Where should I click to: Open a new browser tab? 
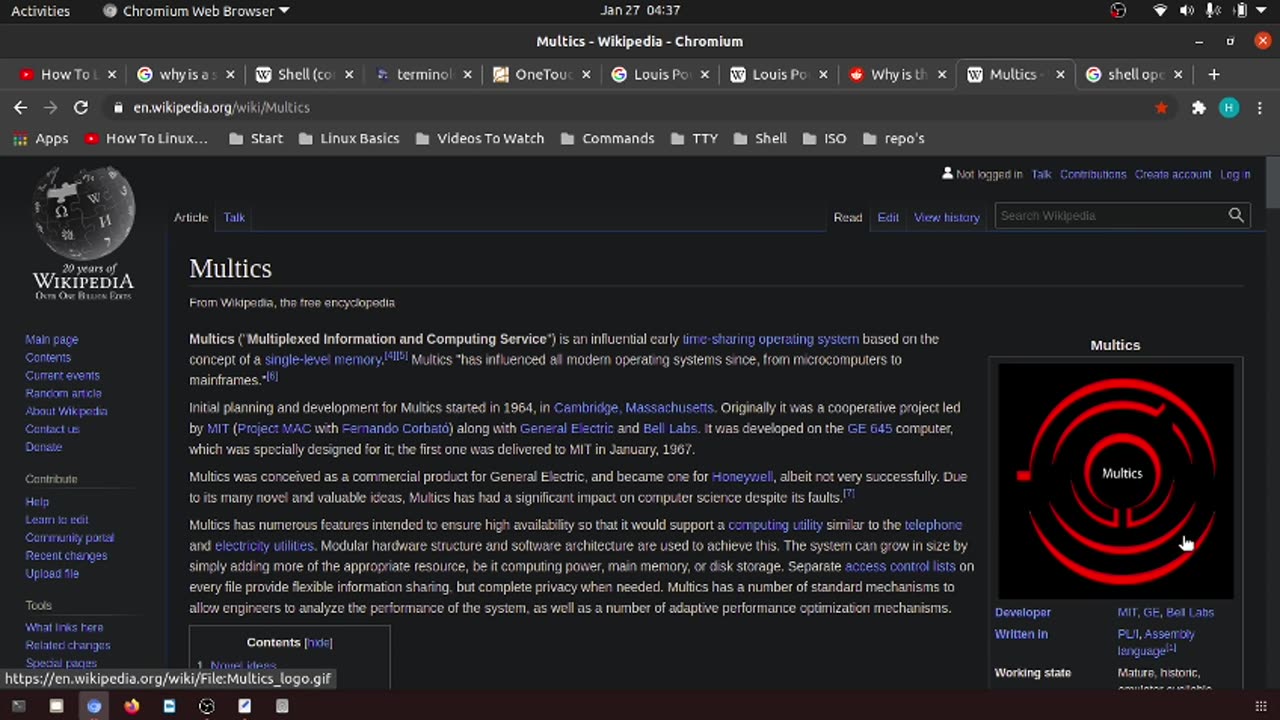click(1213, 74)
